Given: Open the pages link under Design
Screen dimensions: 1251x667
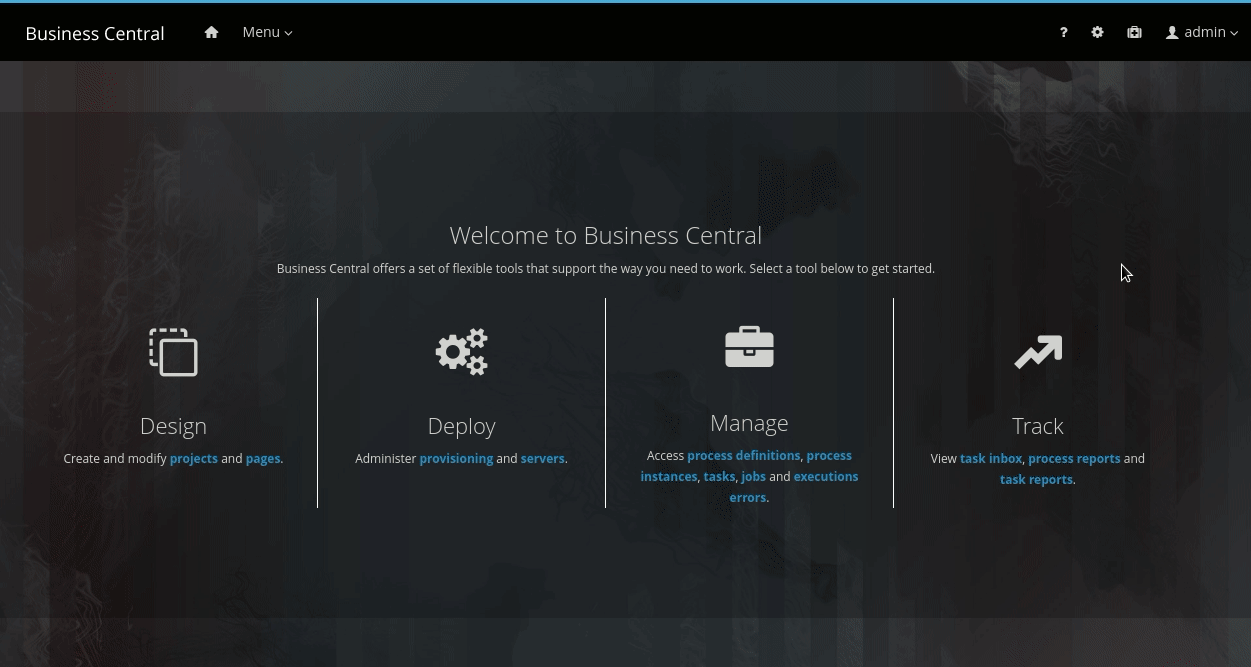Looking at the screenshot, I should (263, 458).
